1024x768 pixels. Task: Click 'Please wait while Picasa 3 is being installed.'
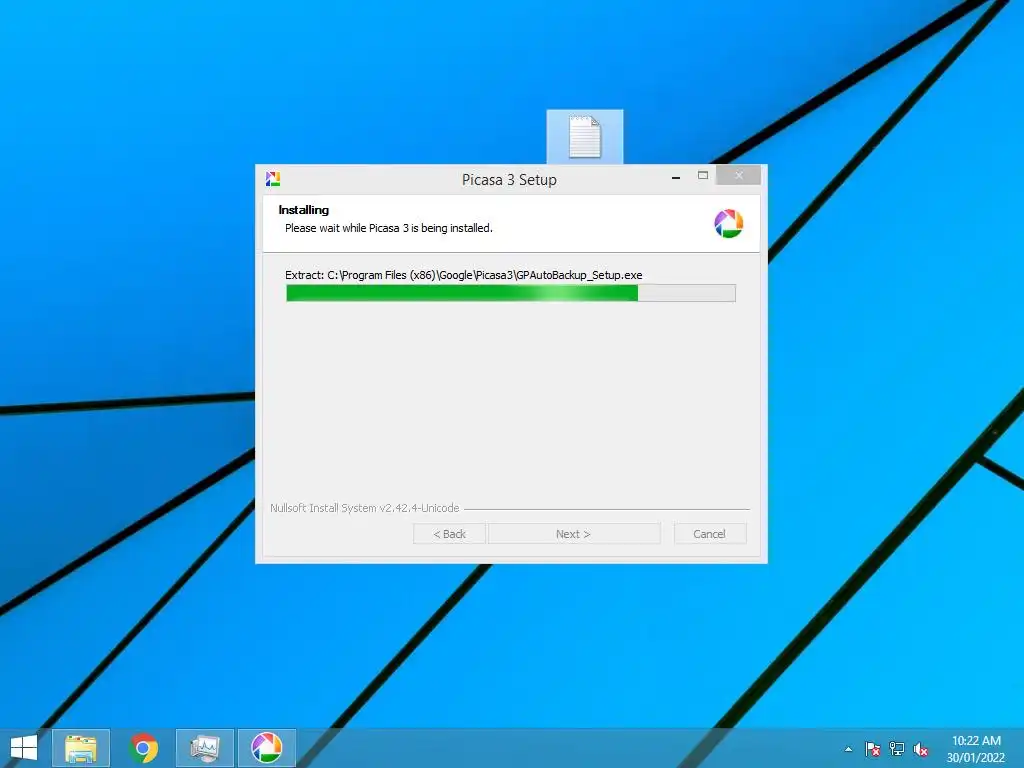point(389,228)
